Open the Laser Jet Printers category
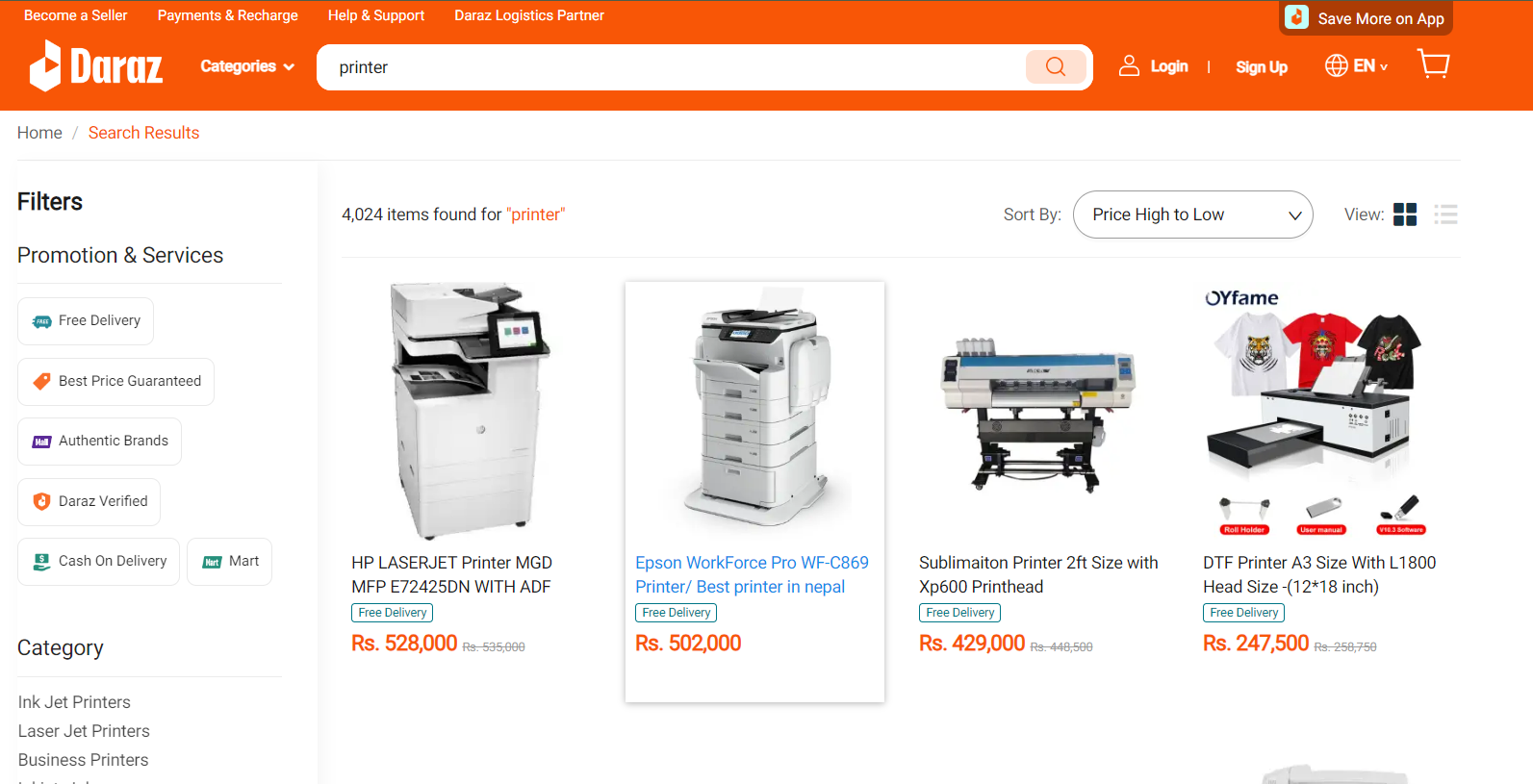Image resolution: width=1533 pixels, height=784 pixels. 84,731
